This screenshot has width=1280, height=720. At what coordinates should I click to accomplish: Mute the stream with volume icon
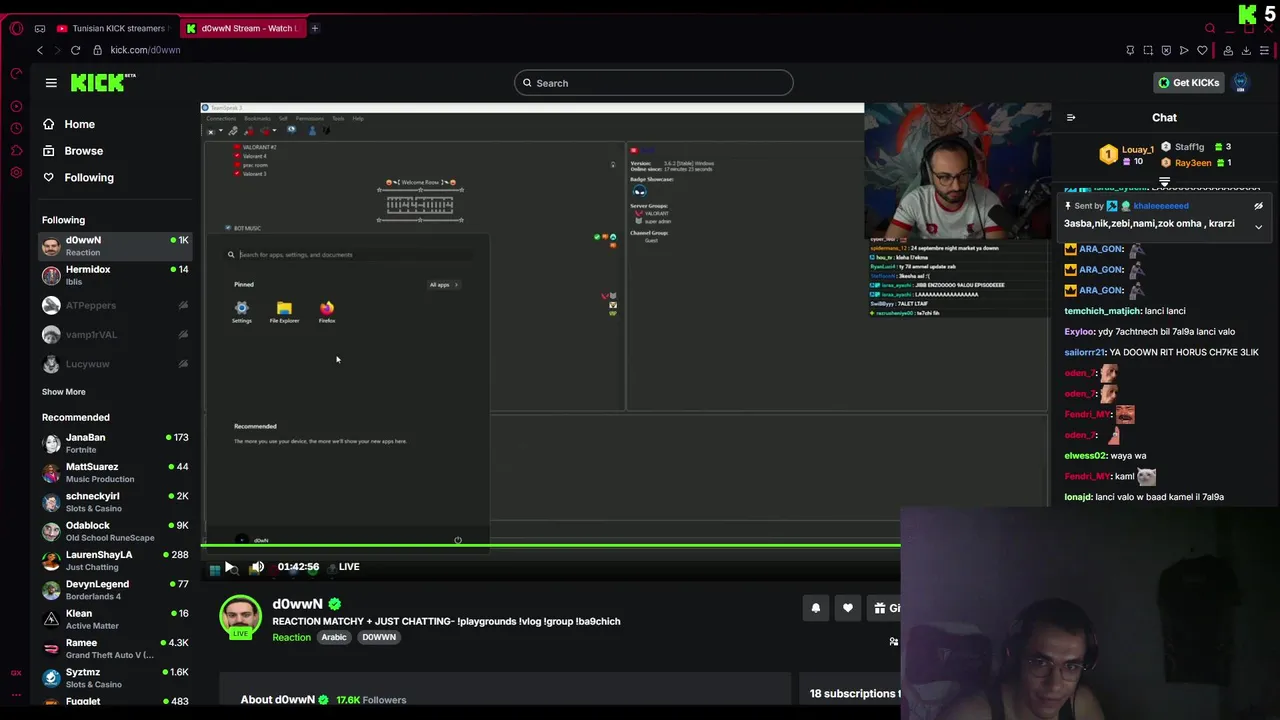tap(257, 567)
